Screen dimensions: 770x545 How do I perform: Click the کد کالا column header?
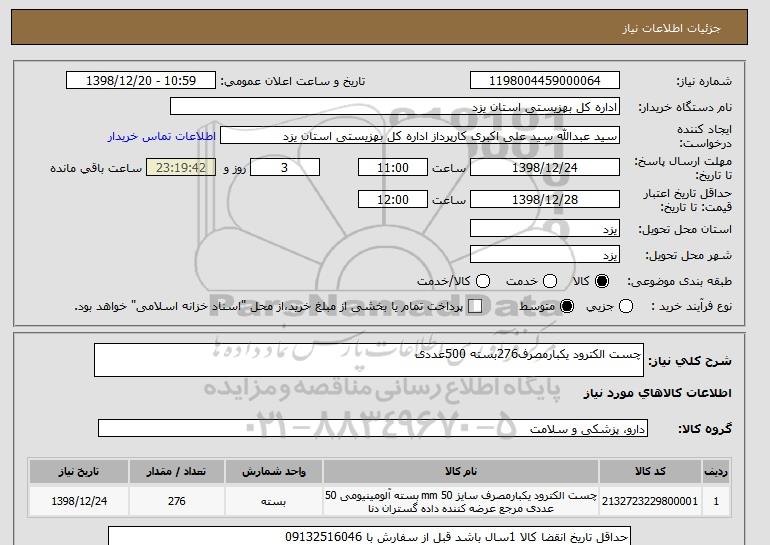tap(650, 471)
